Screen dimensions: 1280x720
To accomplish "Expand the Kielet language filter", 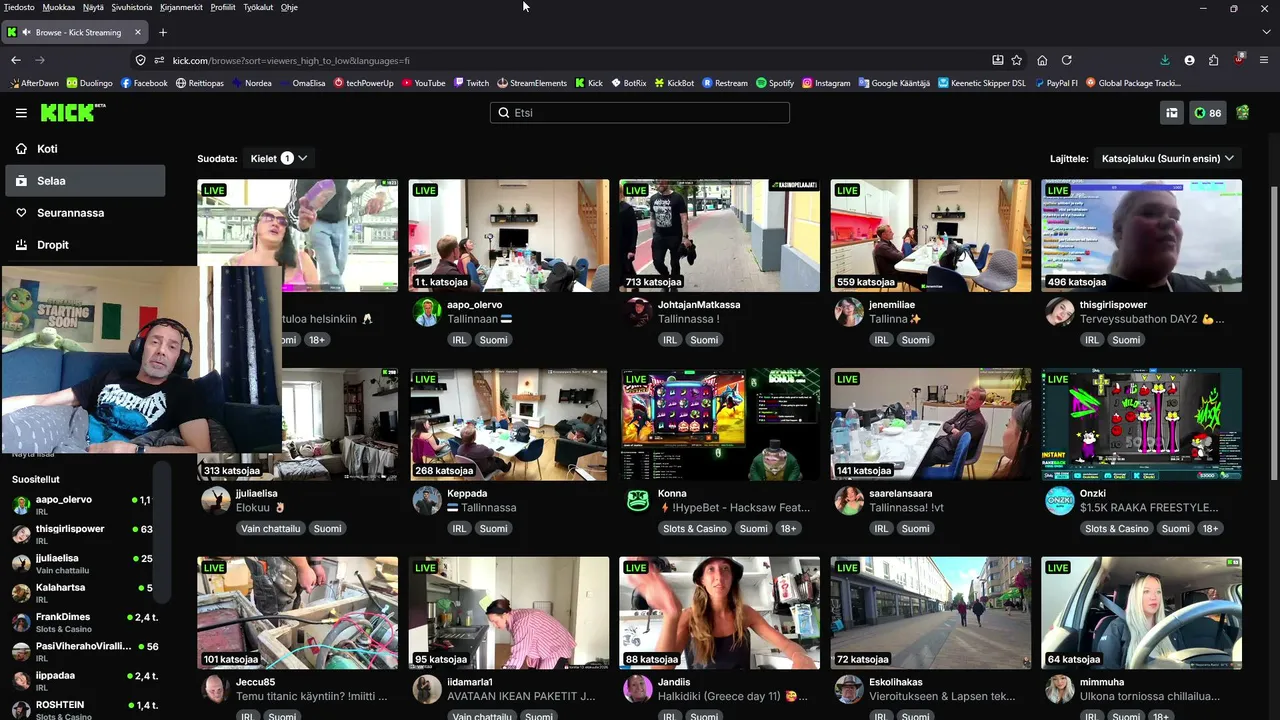I will coord(278,158).
